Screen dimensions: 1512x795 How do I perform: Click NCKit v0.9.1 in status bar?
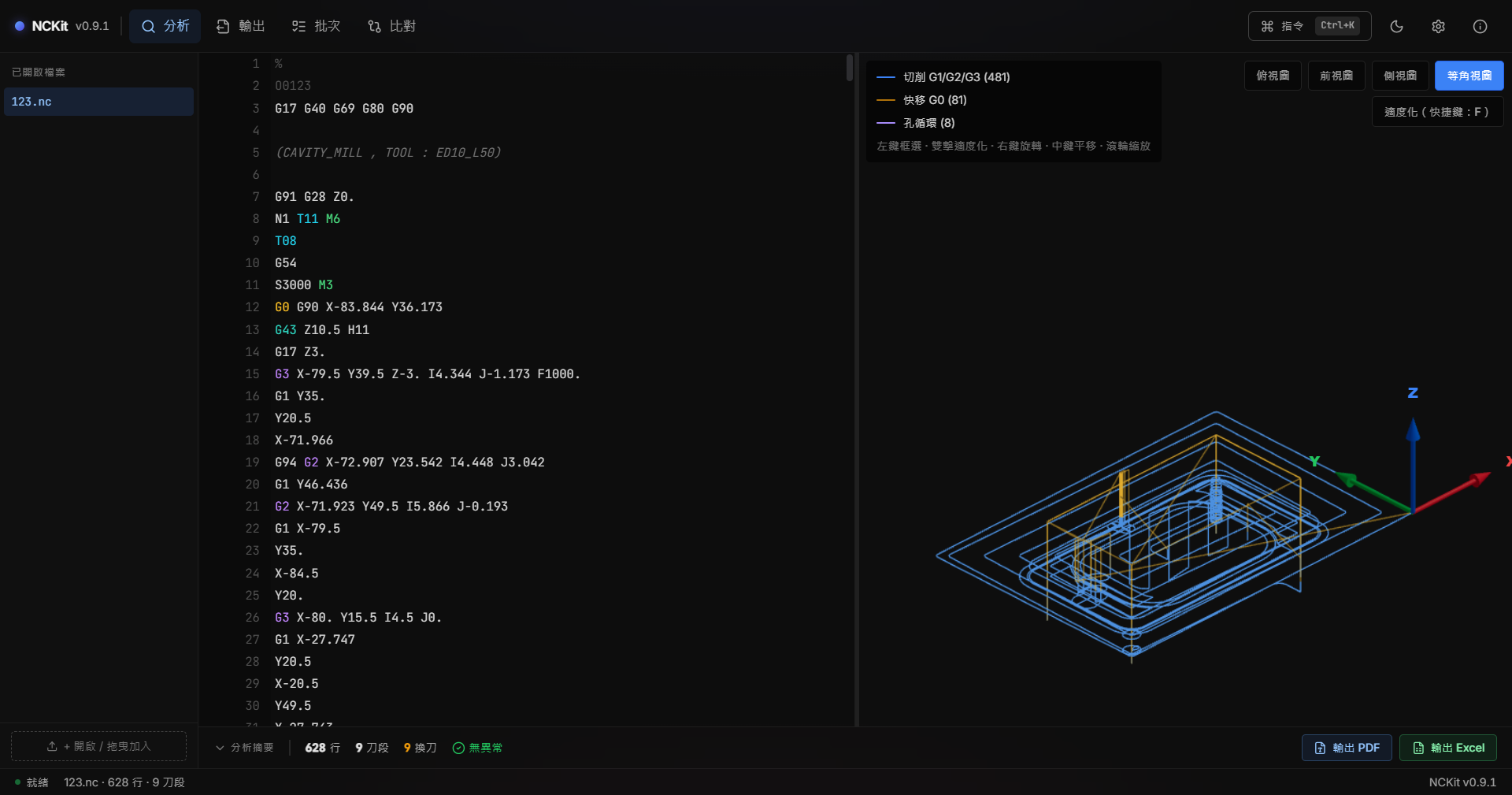point(1462,782)
